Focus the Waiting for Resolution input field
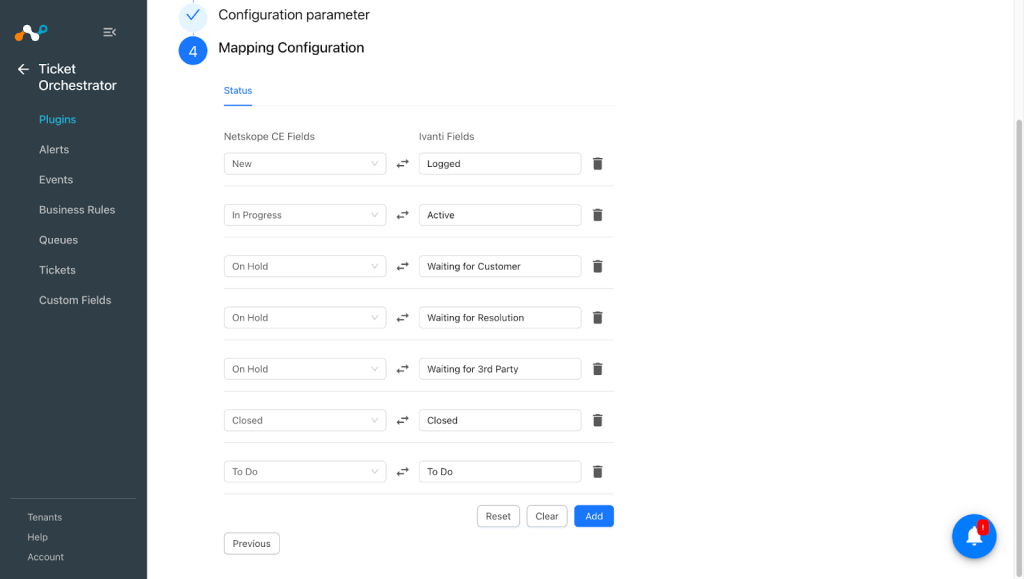This screenshot has height=579, width=1024. coord(500,318)
